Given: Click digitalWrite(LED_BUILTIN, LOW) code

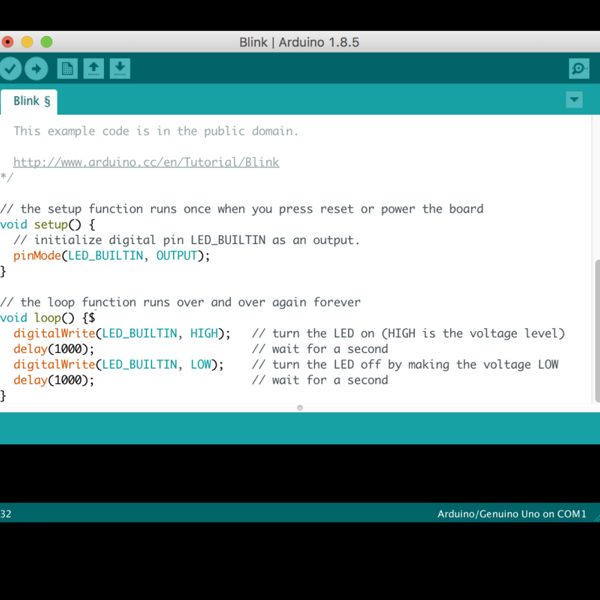Looking at the screenshot, I should coord(119,364).
